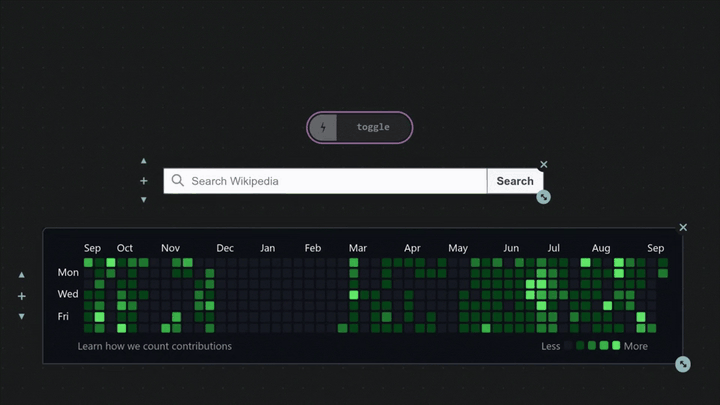Click down arrow beside contributions widget

(x=22, y=316)
